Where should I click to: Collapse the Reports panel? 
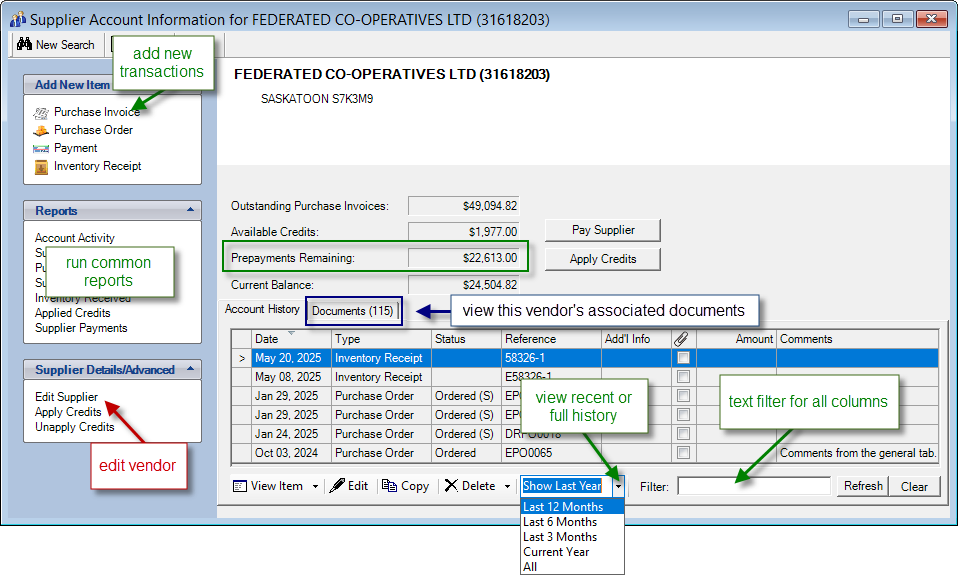[191, 210]
